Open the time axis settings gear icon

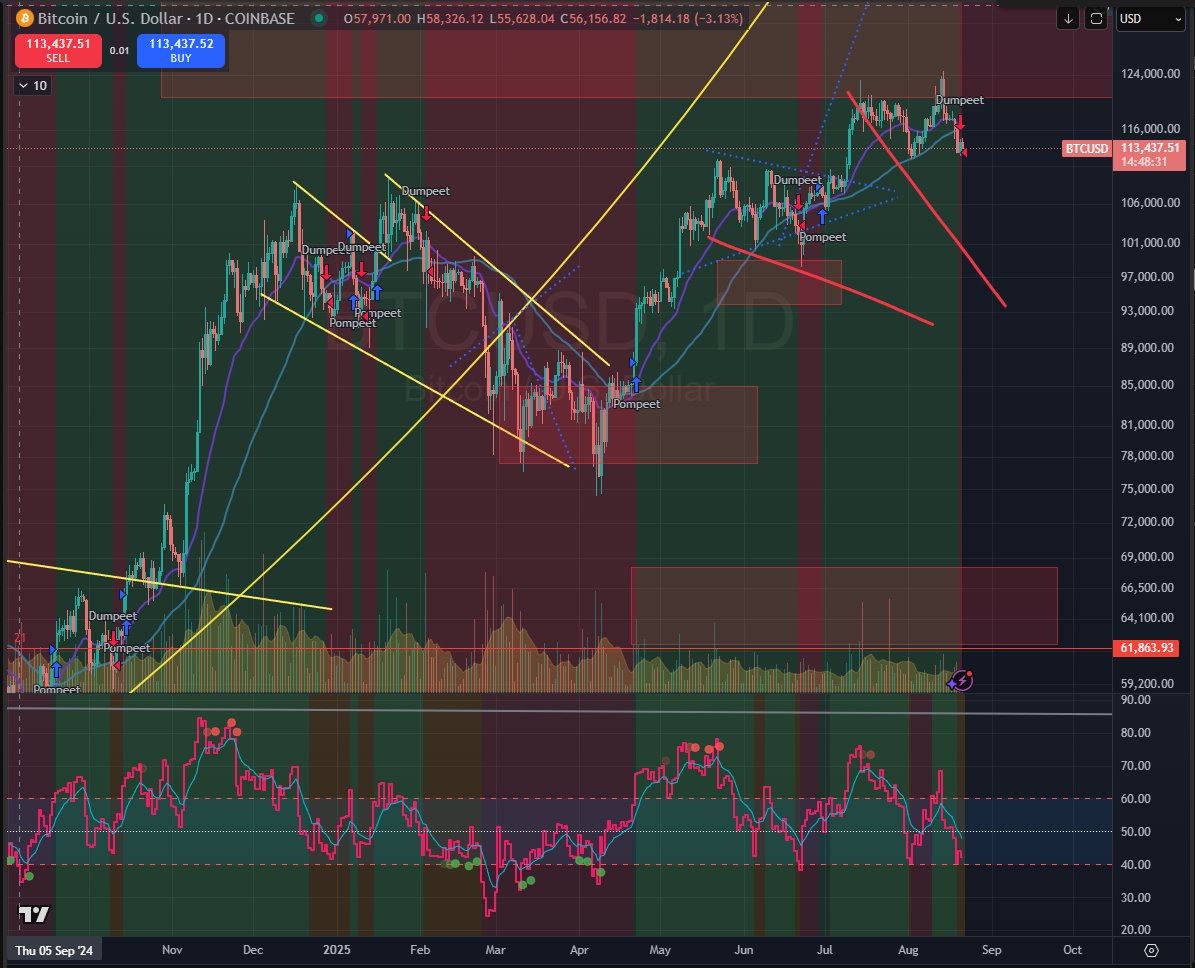(1152, 950)
